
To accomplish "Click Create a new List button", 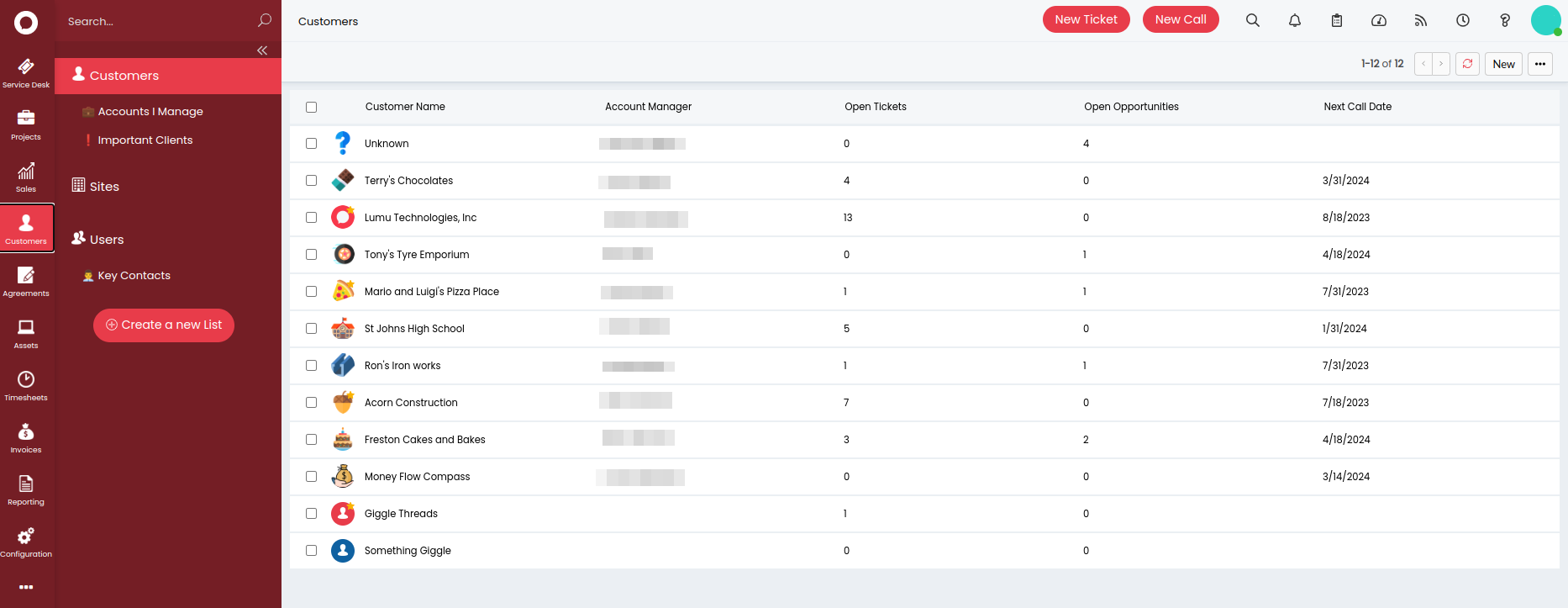I will 164,325.
